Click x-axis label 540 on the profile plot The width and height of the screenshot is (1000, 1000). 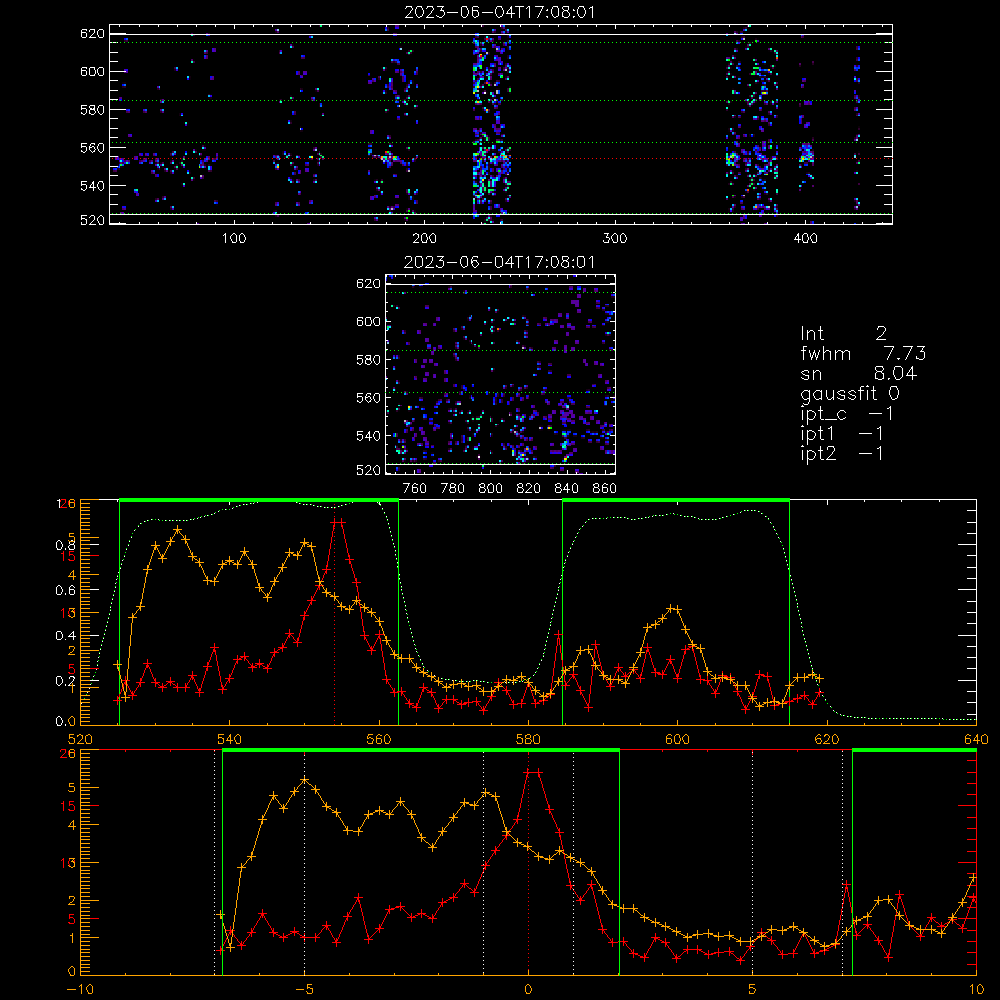230,740
